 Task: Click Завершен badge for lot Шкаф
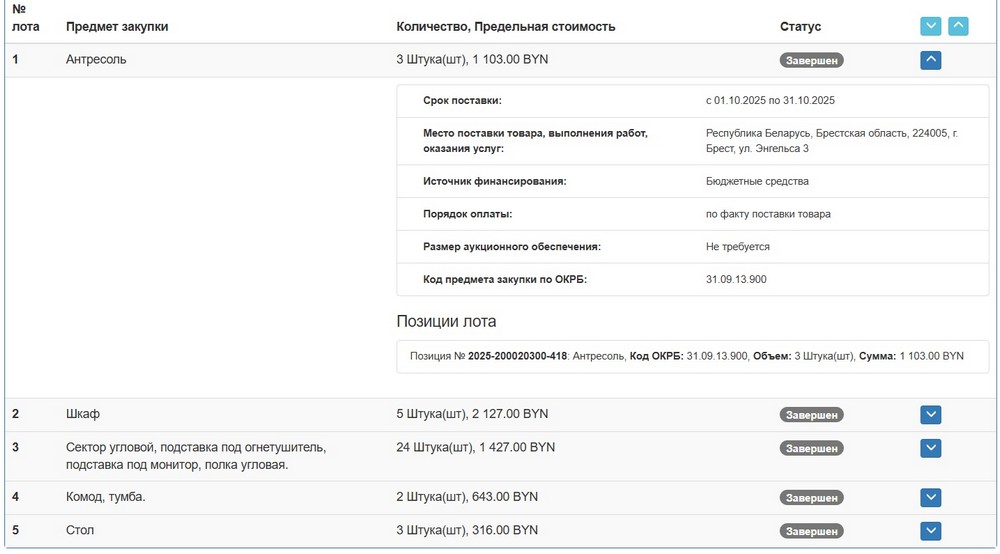(x=811, y=415)
